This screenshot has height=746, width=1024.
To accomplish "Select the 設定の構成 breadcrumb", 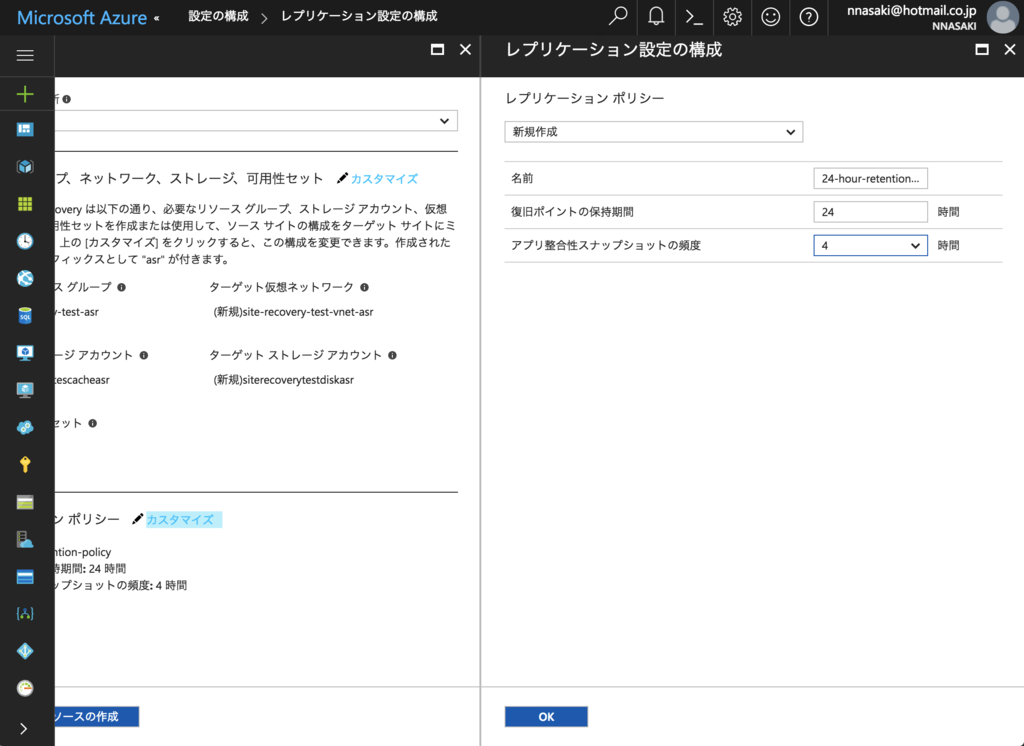I will 218,16.
